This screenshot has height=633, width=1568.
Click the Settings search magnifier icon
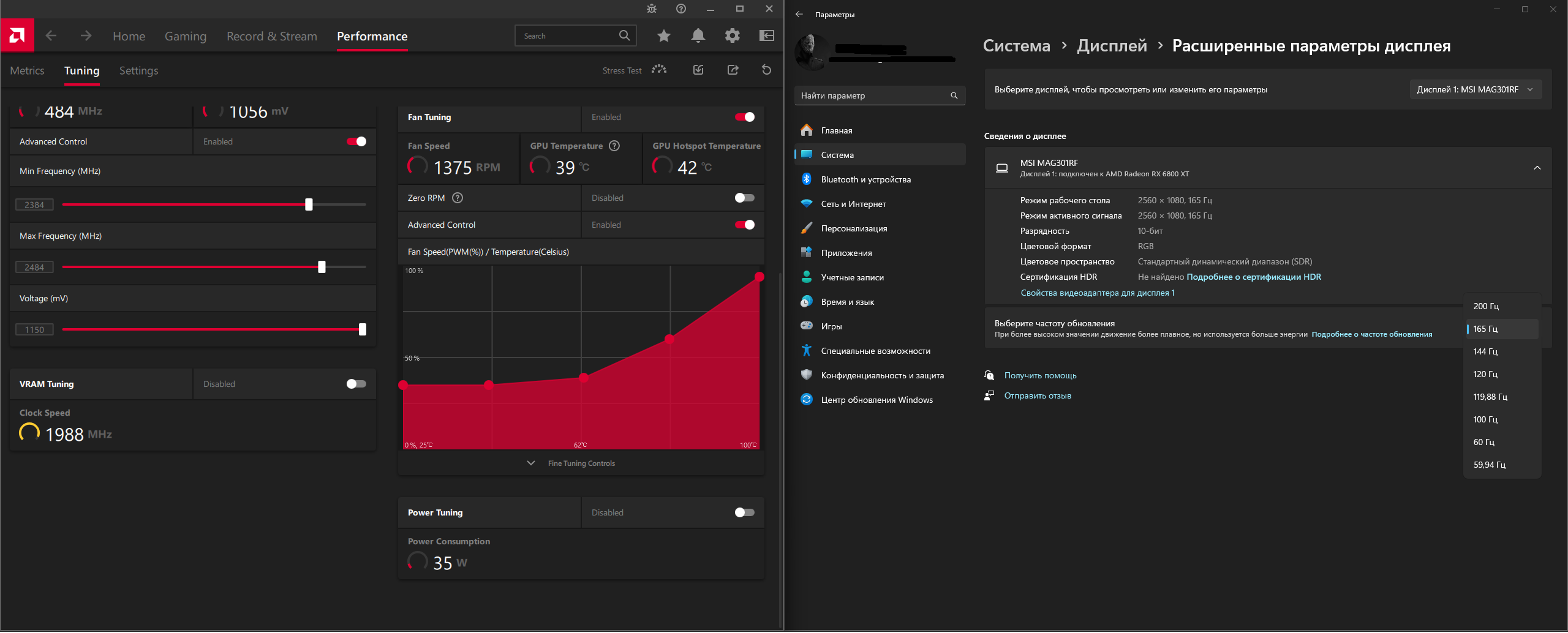954,96
